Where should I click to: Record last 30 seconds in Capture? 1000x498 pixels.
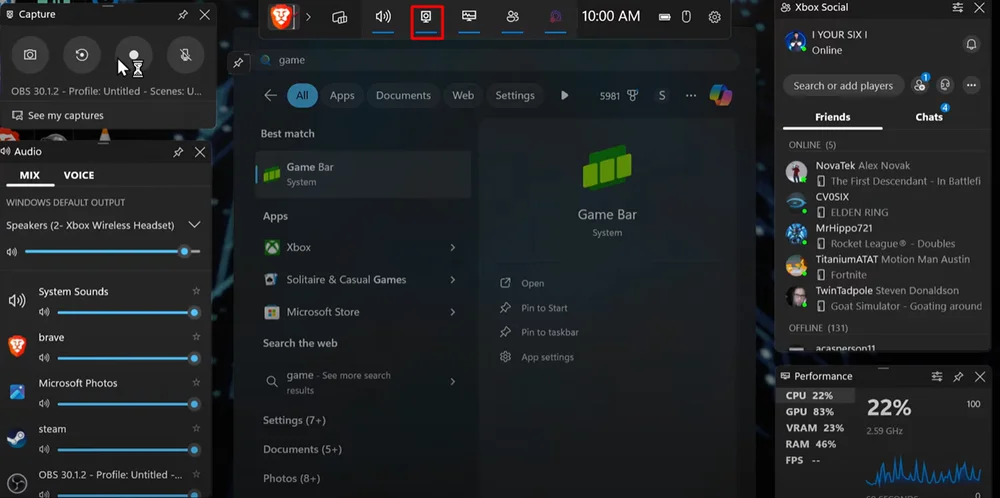(x=82, y=55)
